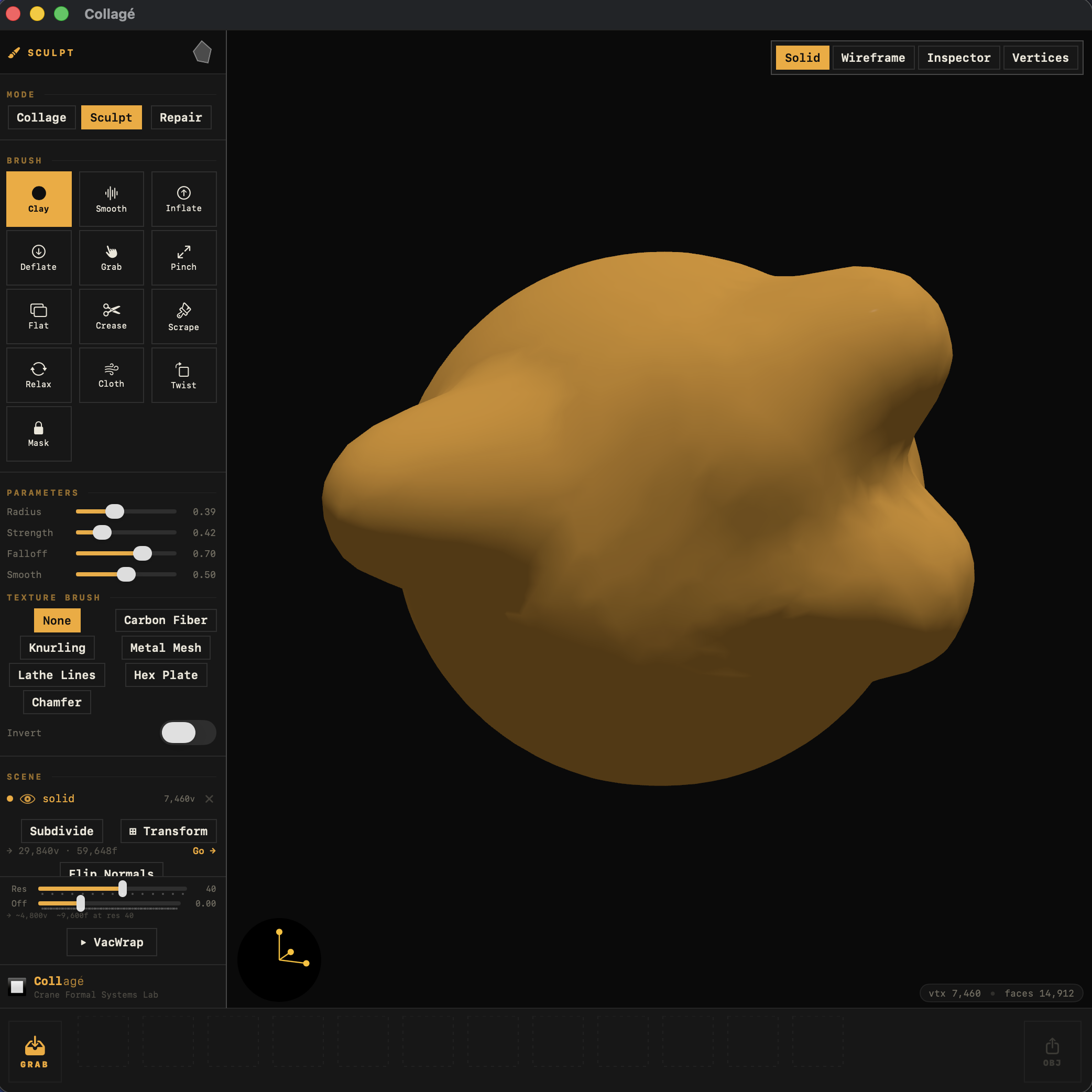
Task: Select the Smooth brush
Action: point(111,199)
